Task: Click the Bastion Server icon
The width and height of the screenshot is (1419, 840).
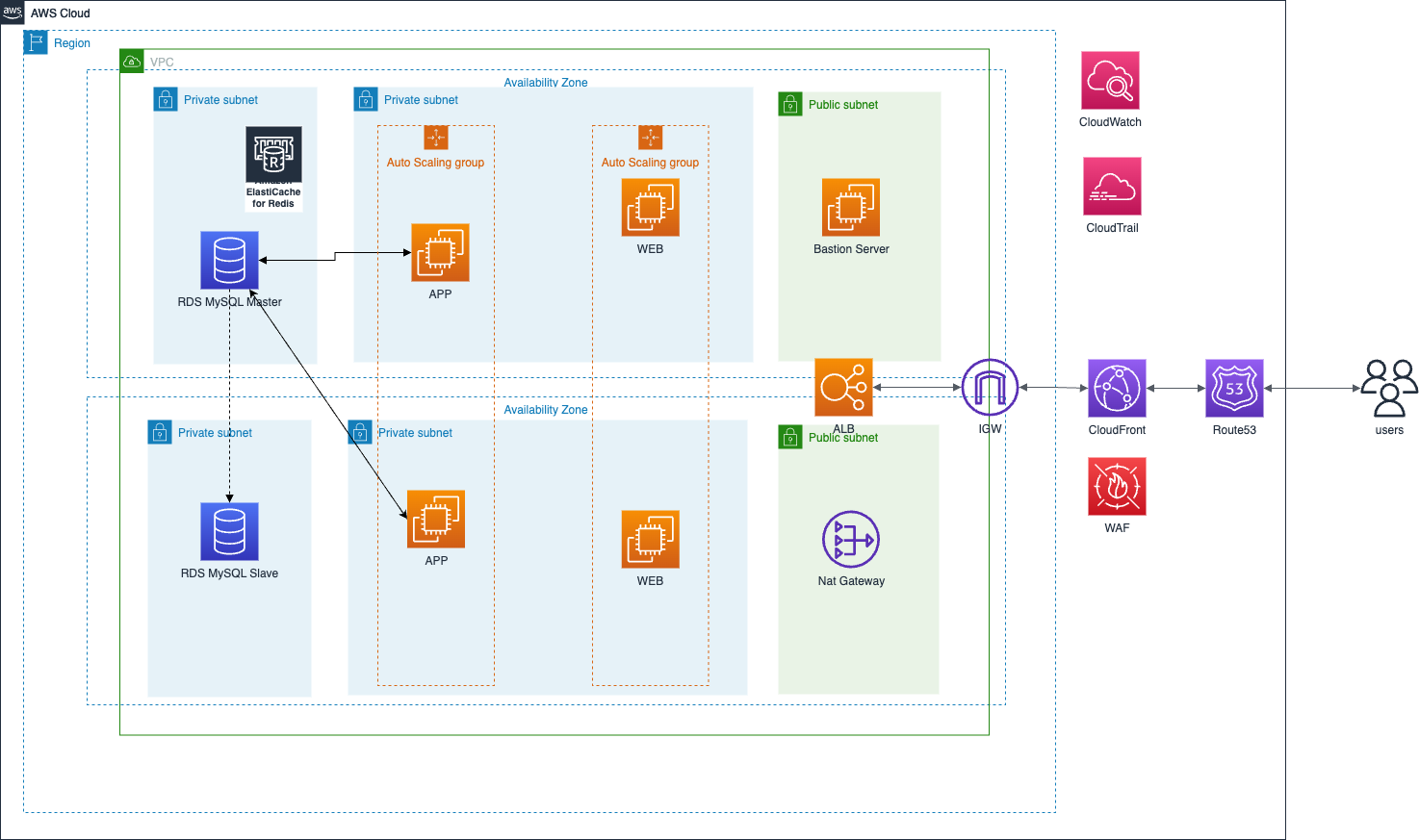Action: [851, 207]
